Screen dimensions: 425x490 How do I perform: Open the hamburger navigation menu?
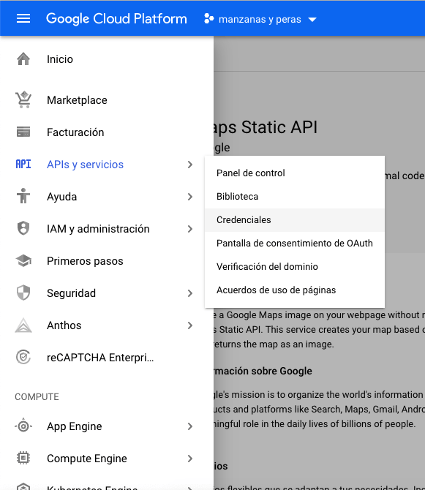click(x=23, y=19)
